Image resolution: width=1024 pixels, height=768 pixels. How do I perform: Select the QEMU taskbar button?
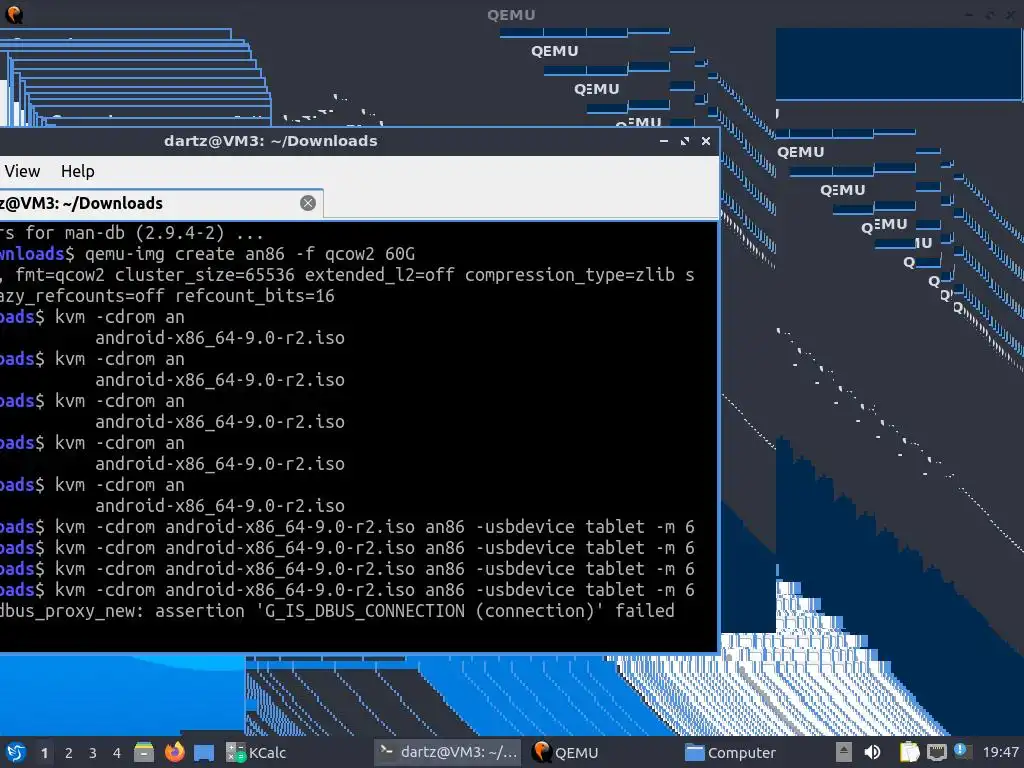pyautogui.click(x=566, y=752)
